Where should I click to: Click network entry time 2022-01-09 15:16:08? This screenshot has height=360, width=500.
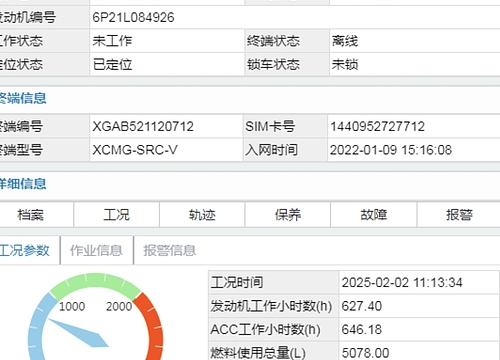[x=391, y=150]
